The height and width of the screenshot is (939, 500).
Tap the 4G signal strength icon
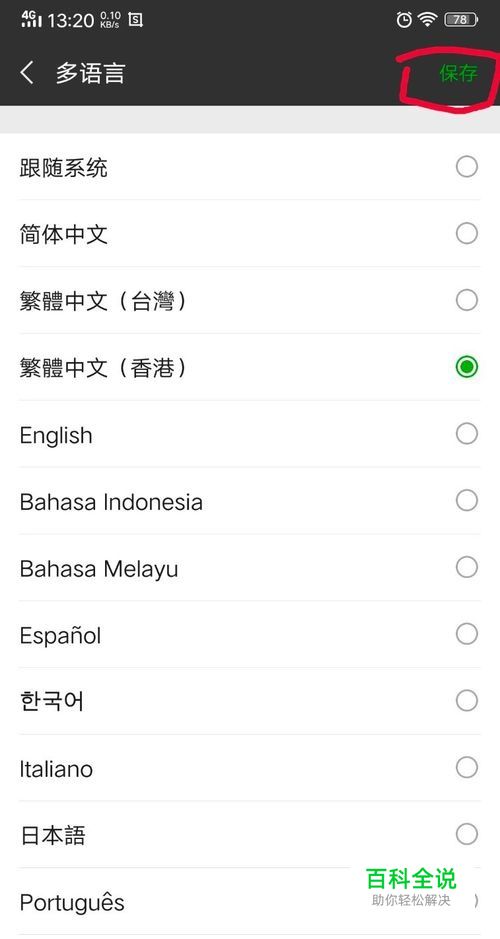click(31, 19)
